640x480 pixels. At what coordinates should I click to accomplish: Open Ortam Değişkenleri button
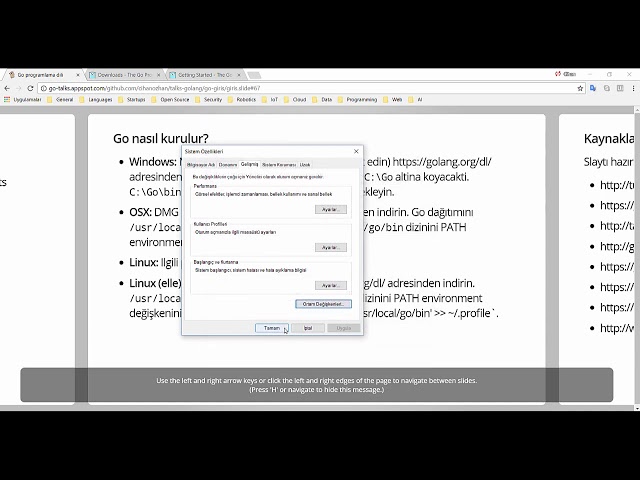pos(323,304)
